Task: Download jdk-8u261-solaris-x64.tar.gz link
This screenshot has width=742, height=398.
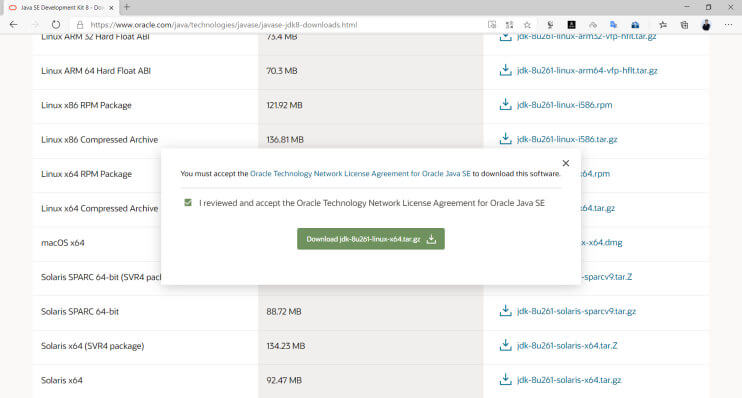Action: coord(569,380)
